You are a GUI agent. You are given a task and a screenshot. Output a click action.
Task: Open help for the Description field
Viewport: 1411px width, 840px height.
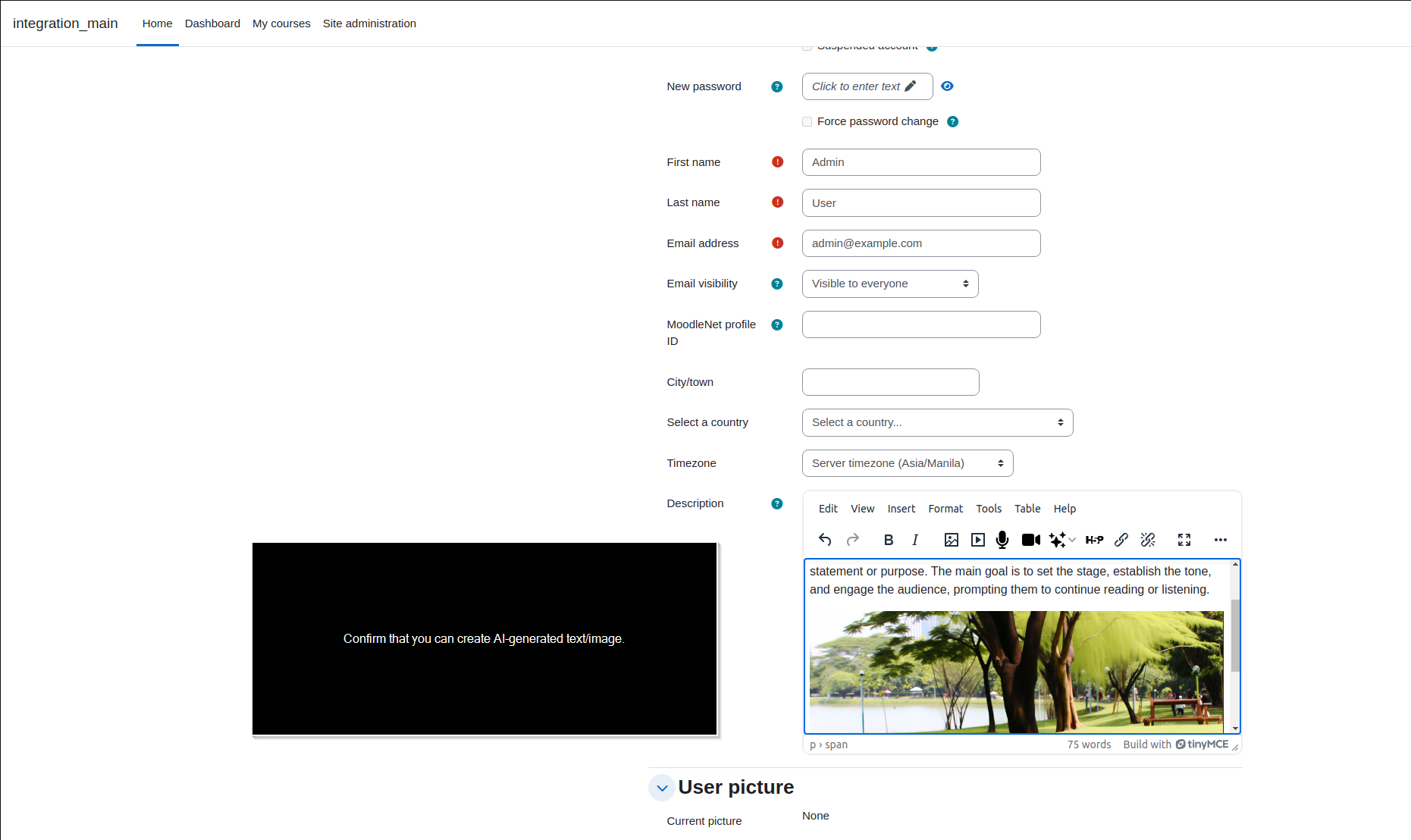pos(777,503)
